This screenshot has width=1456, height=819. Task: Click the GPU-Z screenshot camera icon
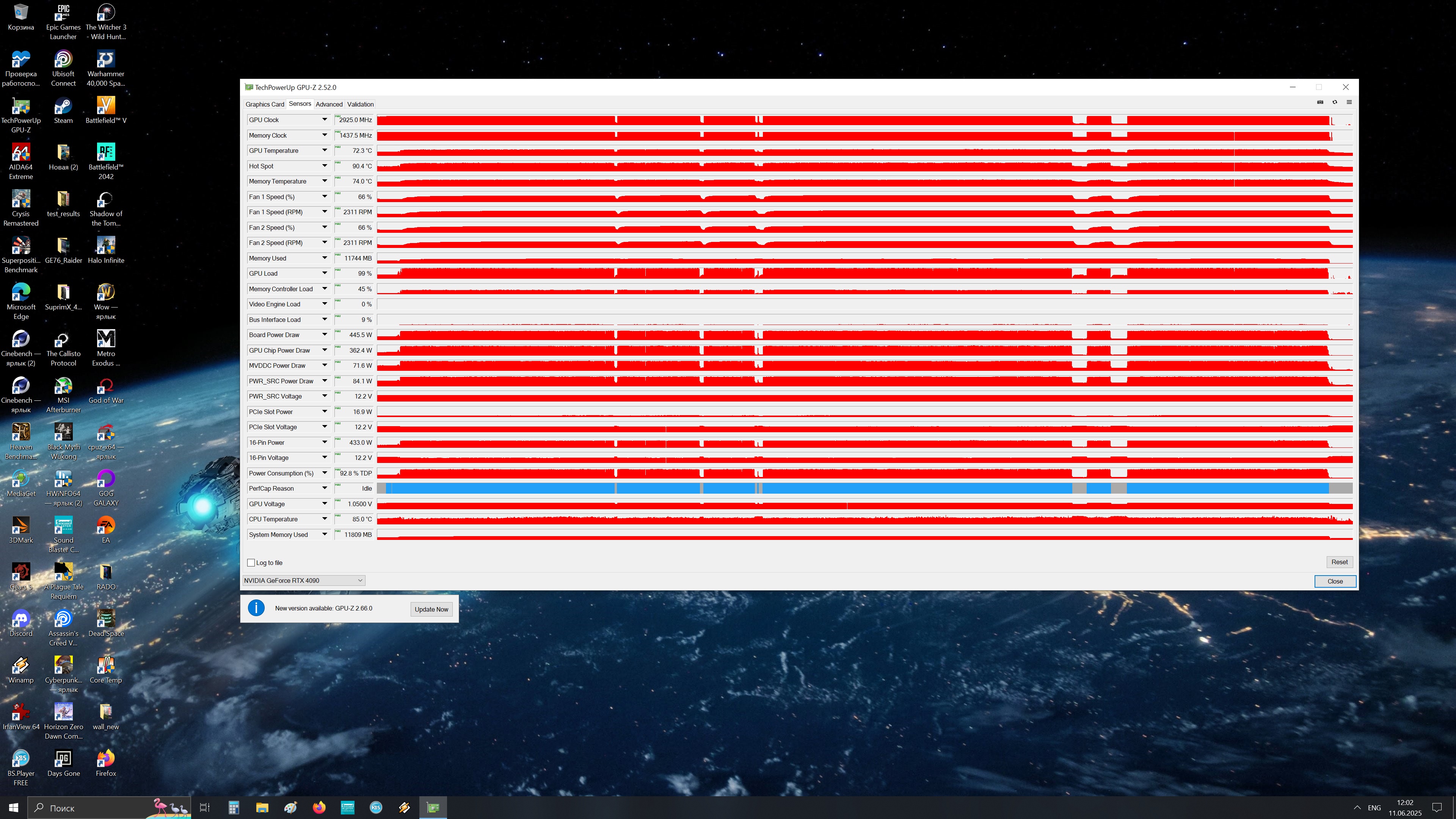pos(1320,102)
